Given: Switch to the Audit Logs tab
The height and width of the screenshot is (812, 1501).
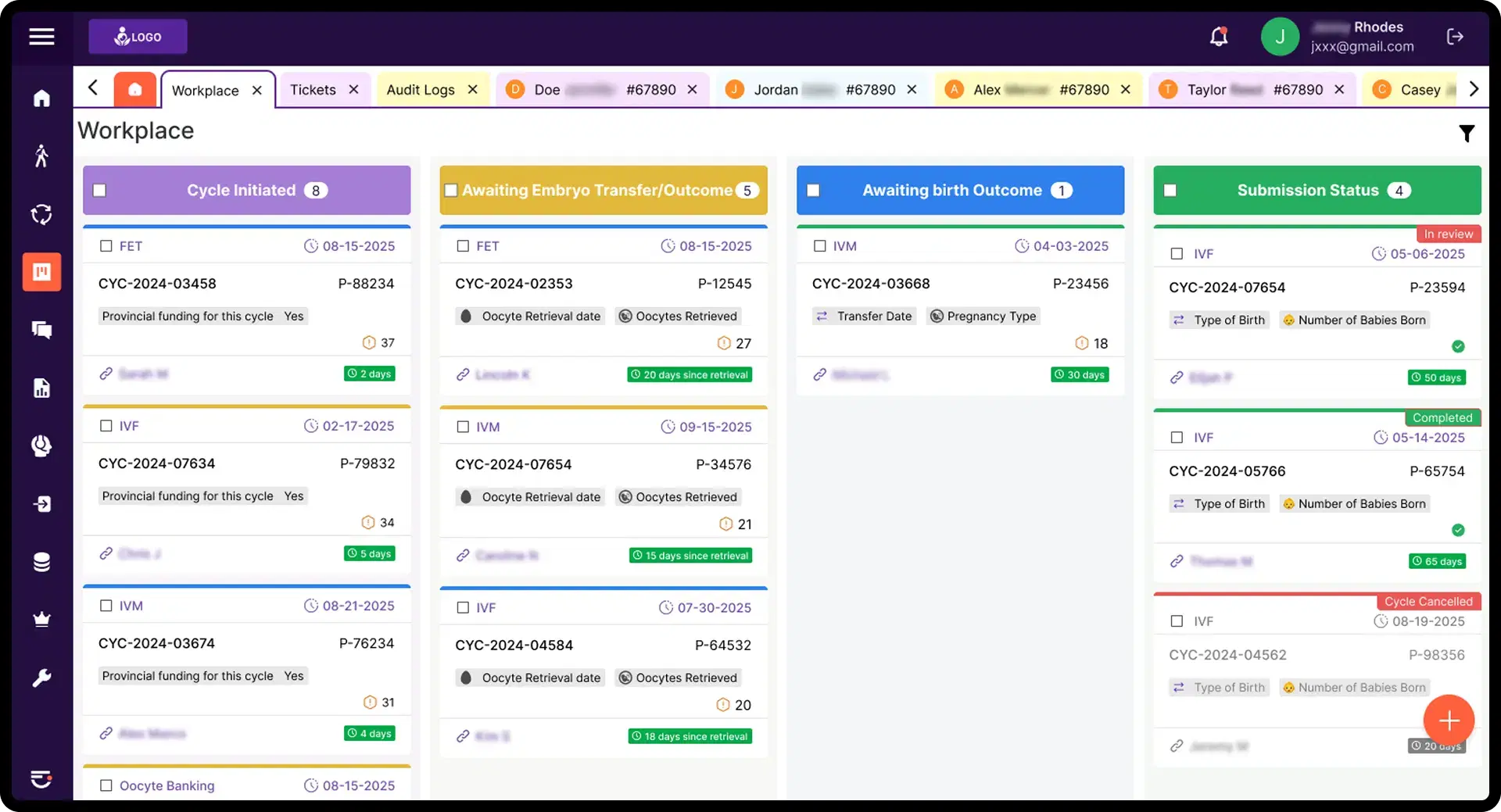Looking at the screenshot, I should (421, 89).
